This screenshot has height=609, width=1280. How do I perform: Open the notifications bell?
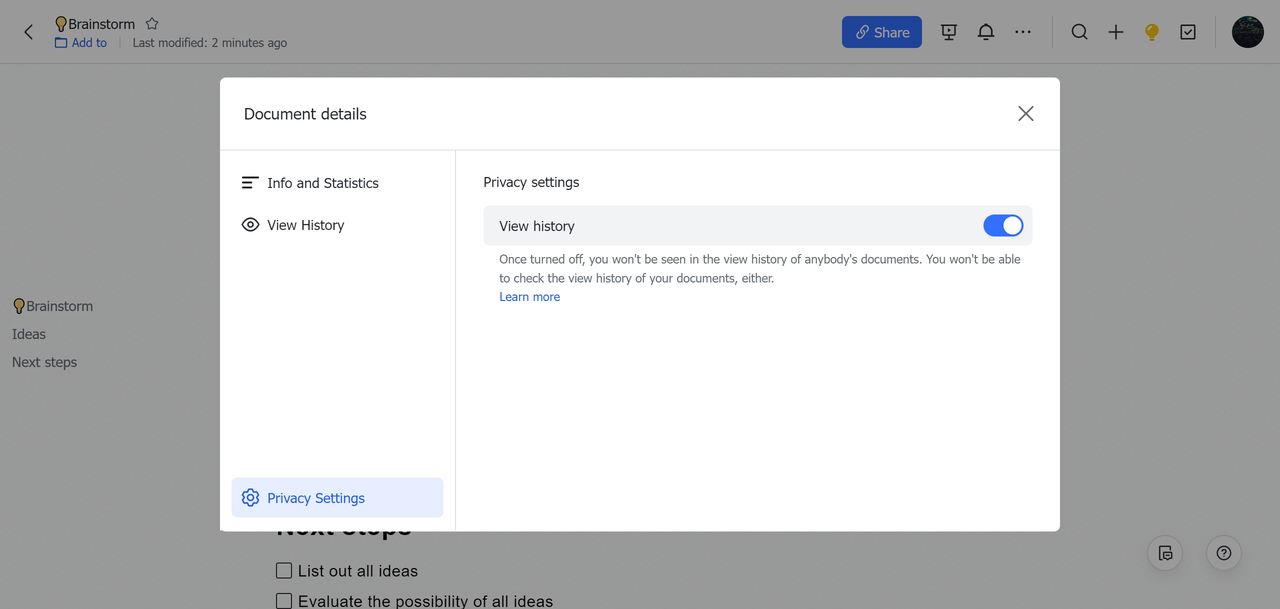(x=986, y=32)
